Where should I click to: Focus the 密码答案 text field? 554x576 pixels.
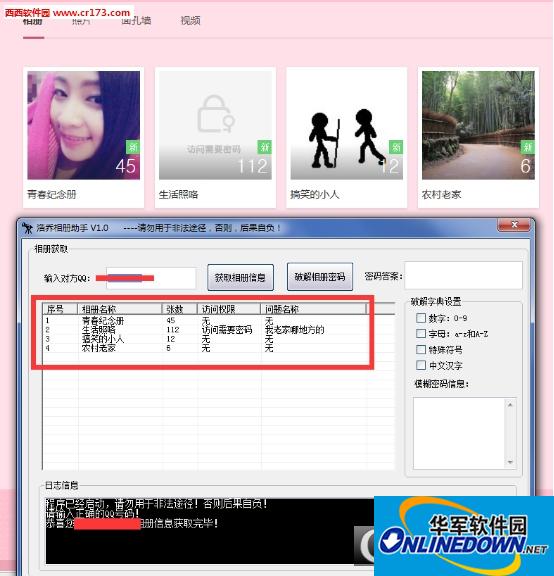click(x=463, y=276)
